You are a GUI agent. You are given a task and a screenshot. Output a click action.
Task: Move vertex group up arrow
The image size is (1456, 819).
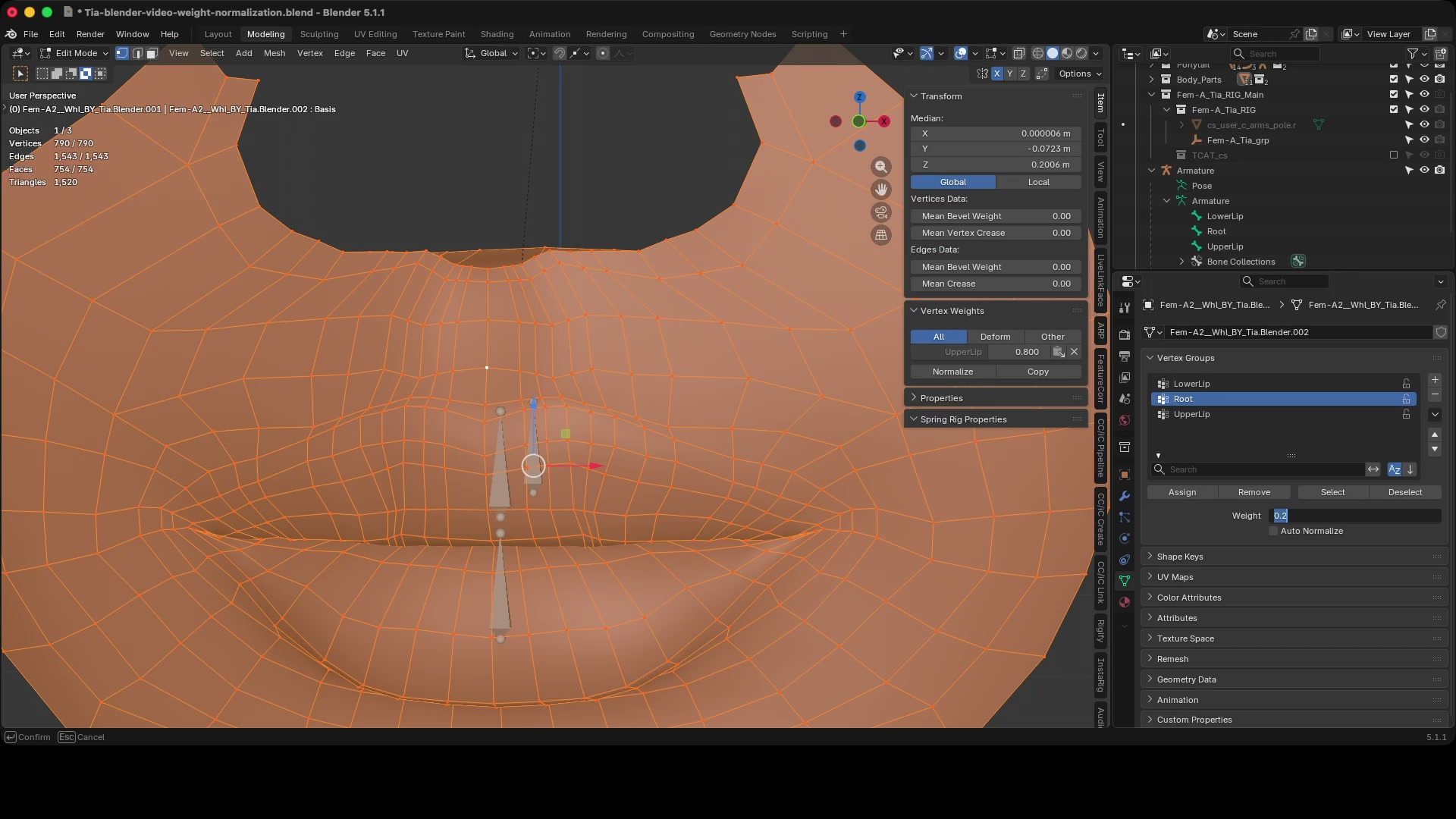click(x=1435, y=435)
